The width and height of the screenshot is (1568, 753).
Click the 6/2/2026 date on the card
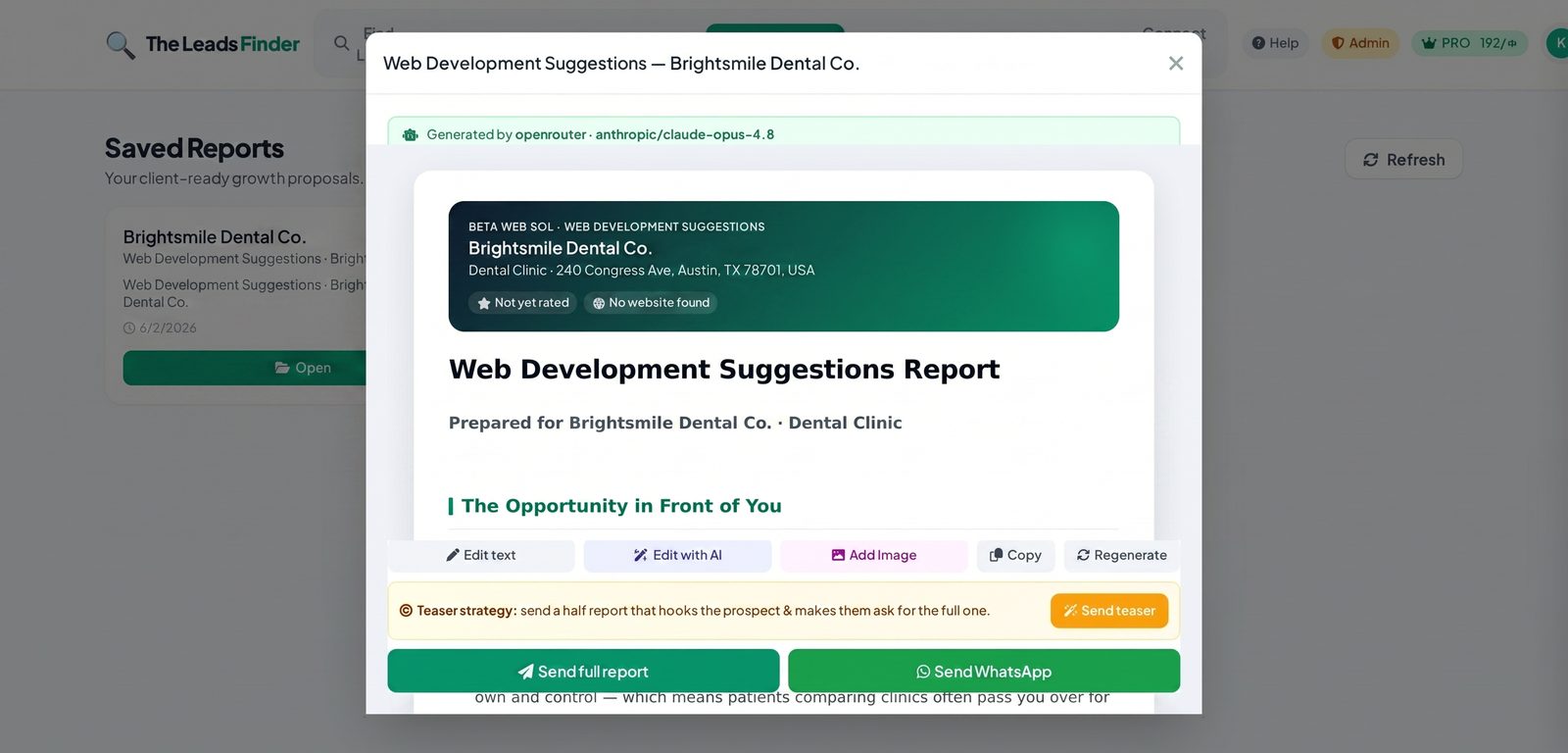168,328
